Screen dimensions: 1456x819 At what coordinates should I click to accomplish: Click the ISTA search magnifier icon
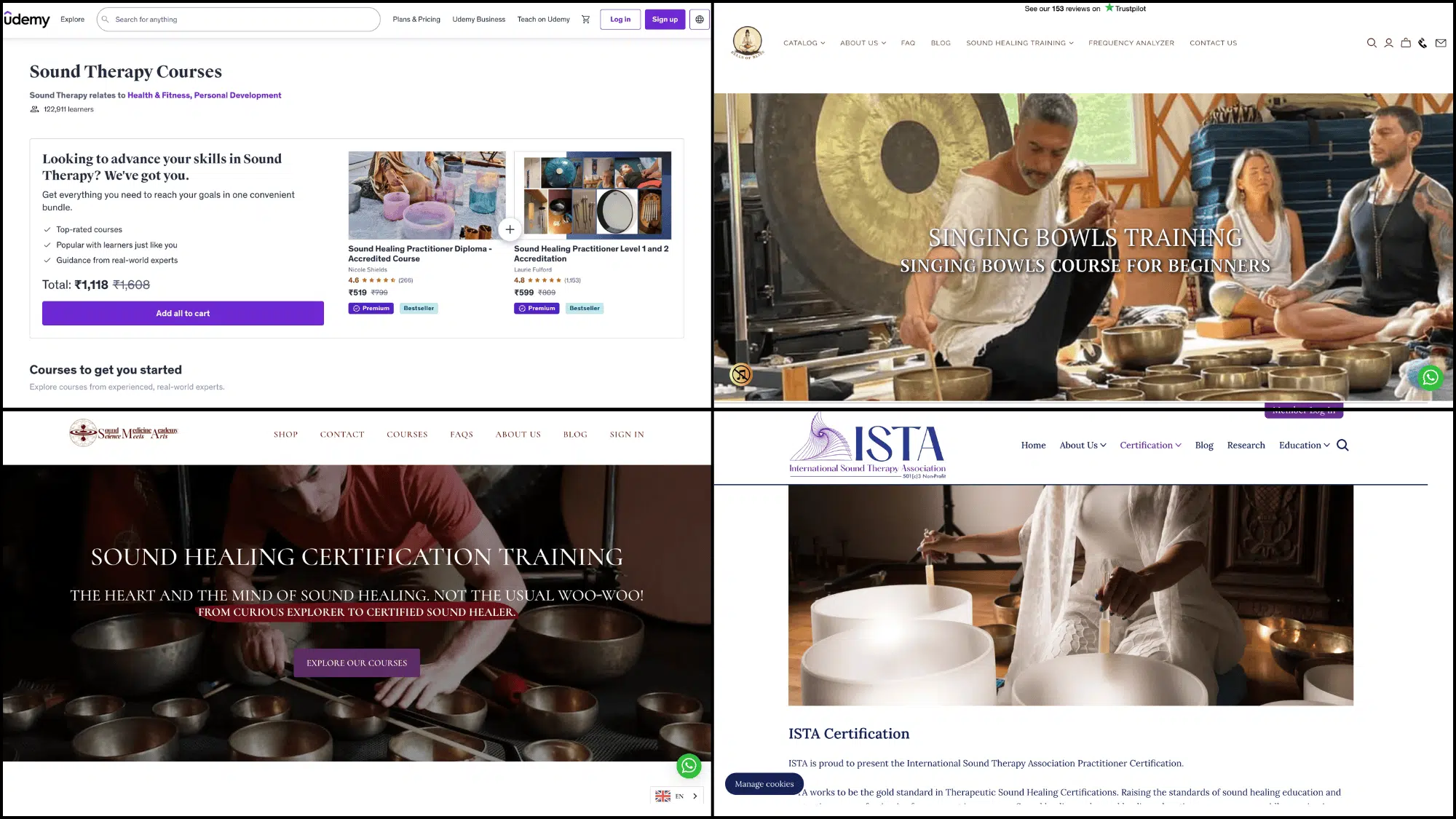1342,446
